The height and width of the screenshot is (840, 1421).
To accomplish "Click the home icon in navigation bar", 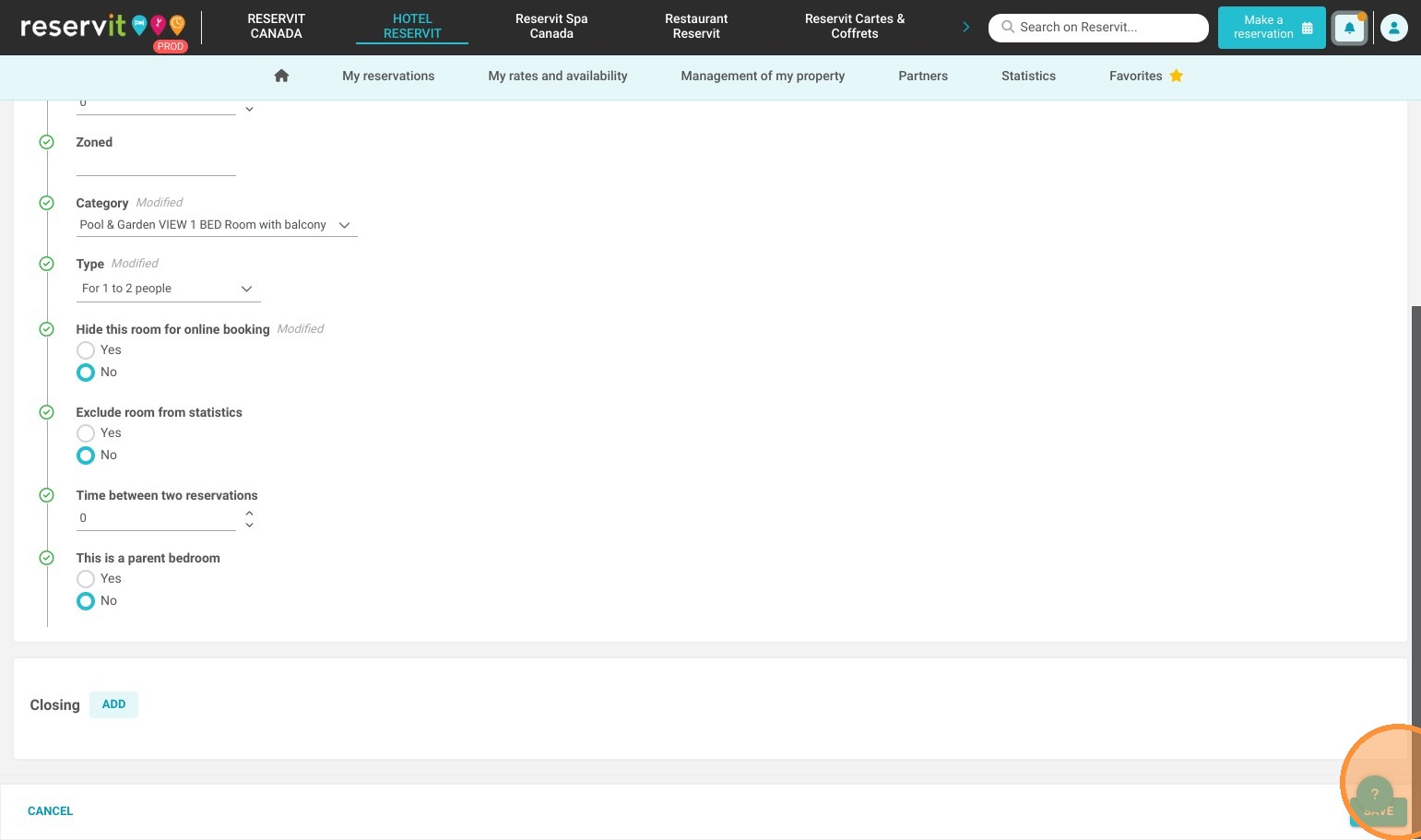I will (x=281, y=76).
